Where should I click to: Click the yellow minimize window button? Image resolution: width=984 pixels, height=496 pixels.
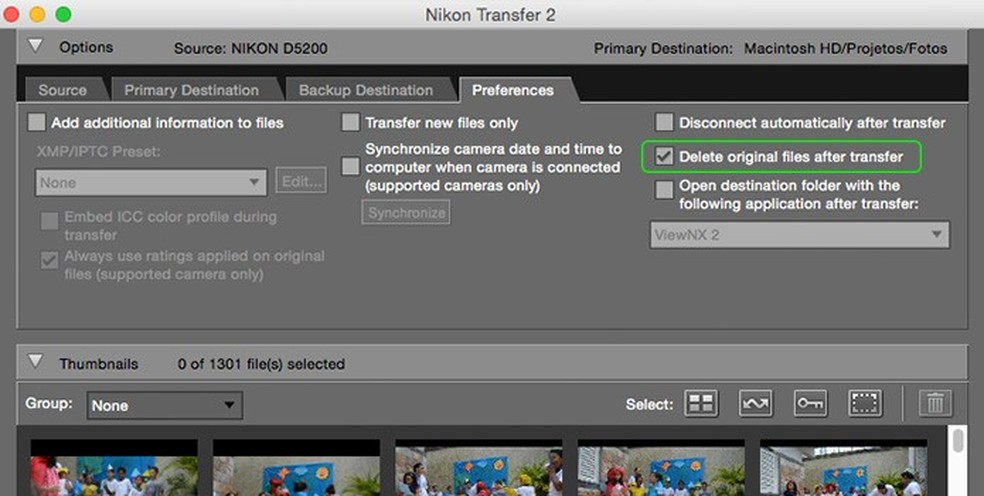click(37, 14)
